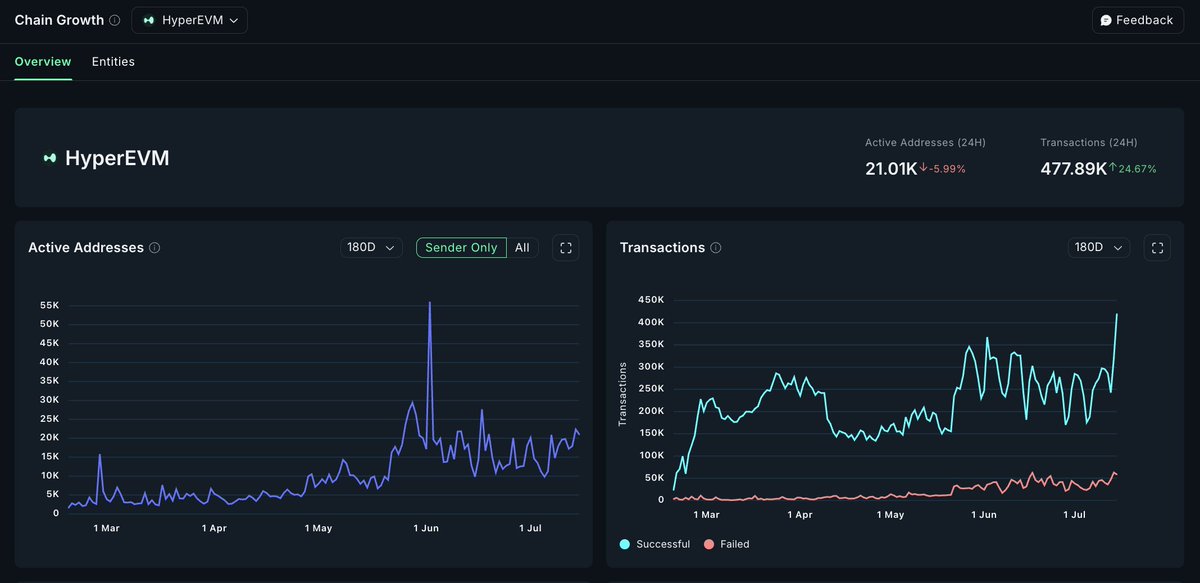Image resolution: width=1200 pixels, height=583 pixels.
Task: Switch to the Entities tab
Action: coord(113,62)
